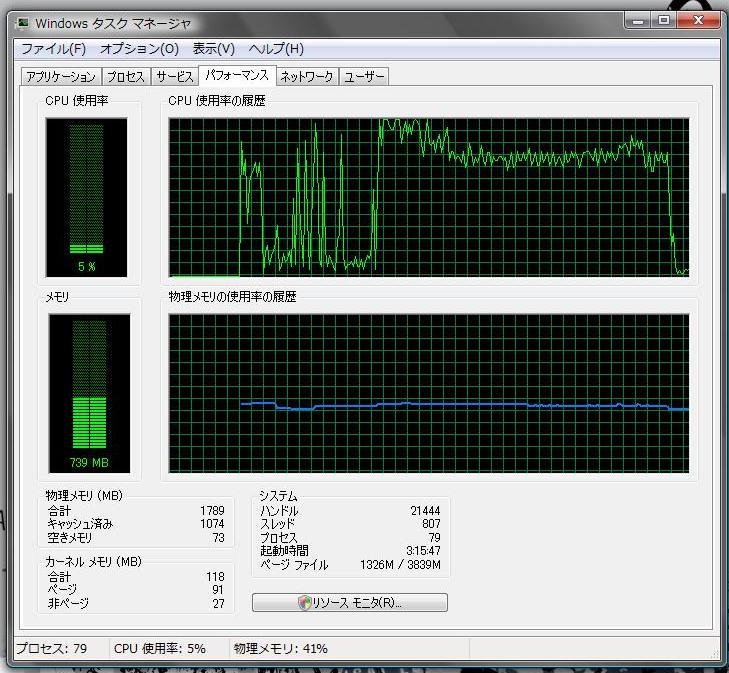Click the ページ ファイル value 1326M / 3839M
The width and height of the screenshot is (729, 673).
coord(400,565)
